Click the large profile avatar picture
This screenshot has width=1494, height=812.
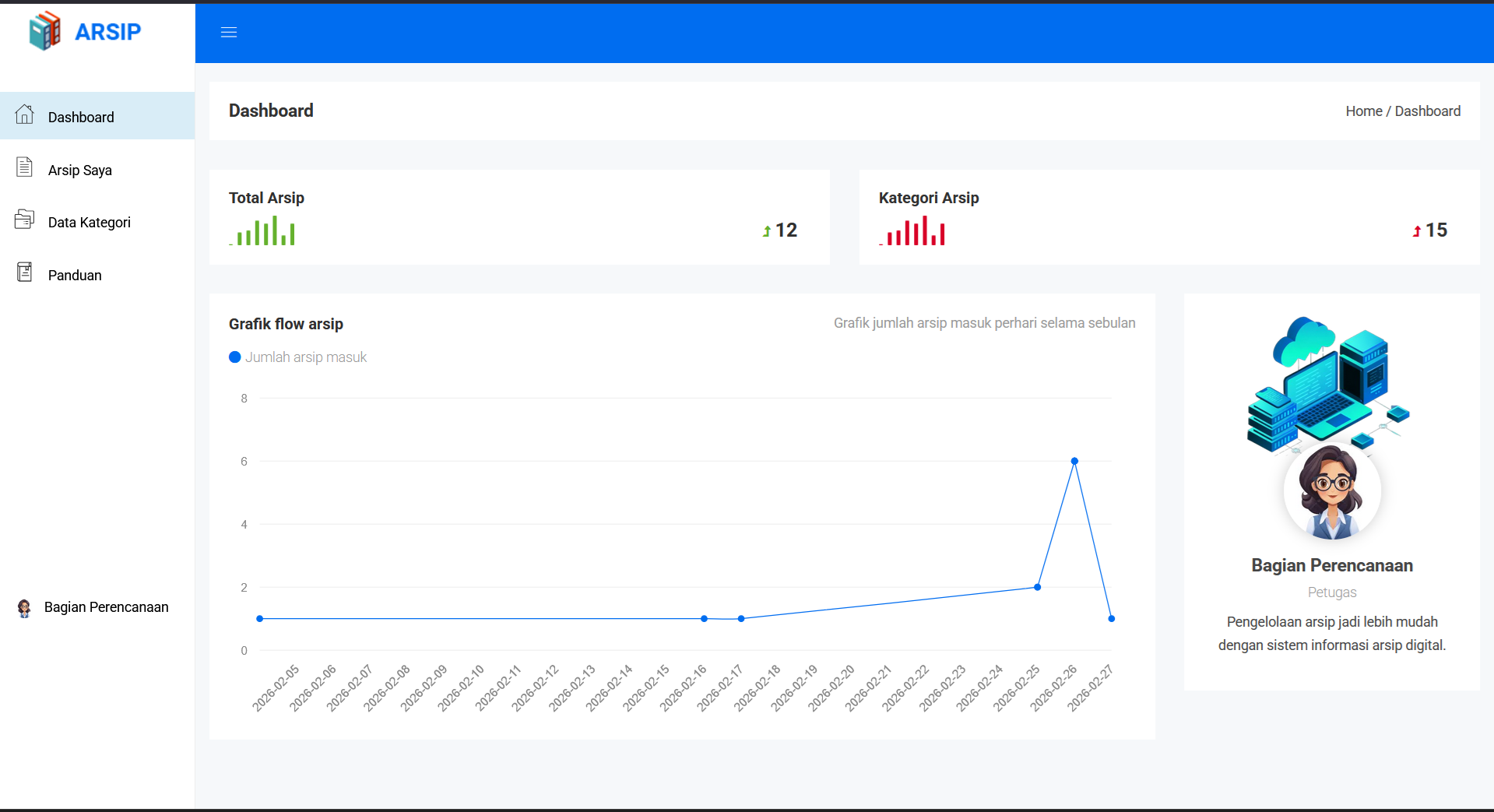[x=1332, y=492]
